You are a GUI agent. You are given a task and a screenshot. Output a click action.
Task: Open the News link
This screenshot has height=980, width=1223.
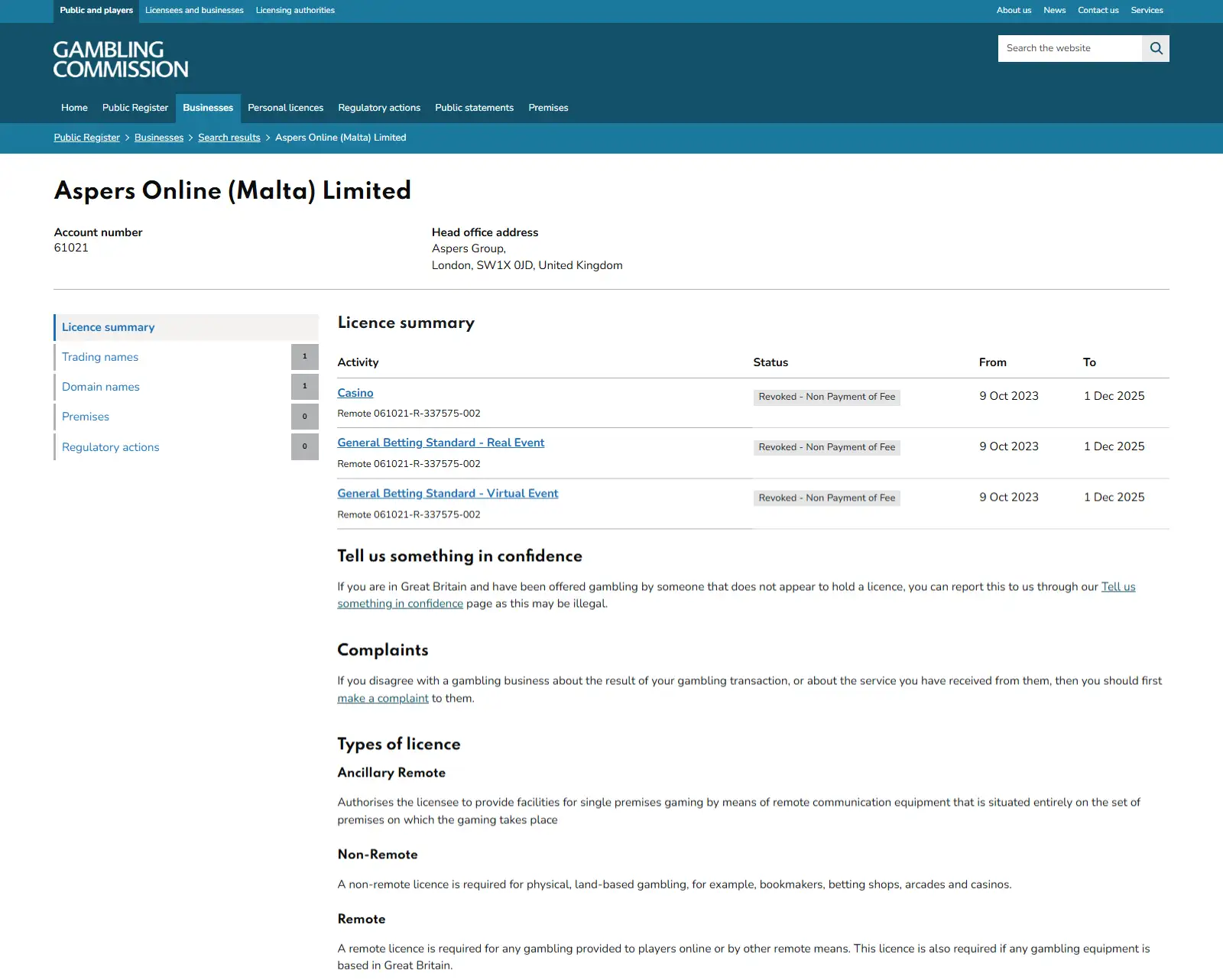1054,11
